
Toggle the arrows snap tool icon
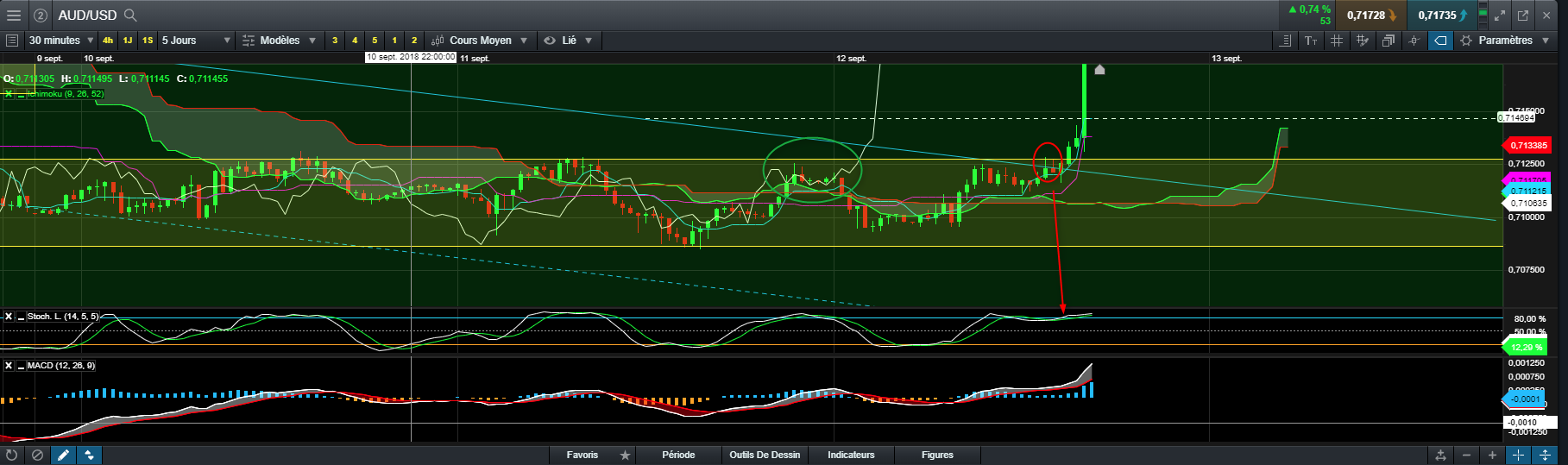point(89,455)
